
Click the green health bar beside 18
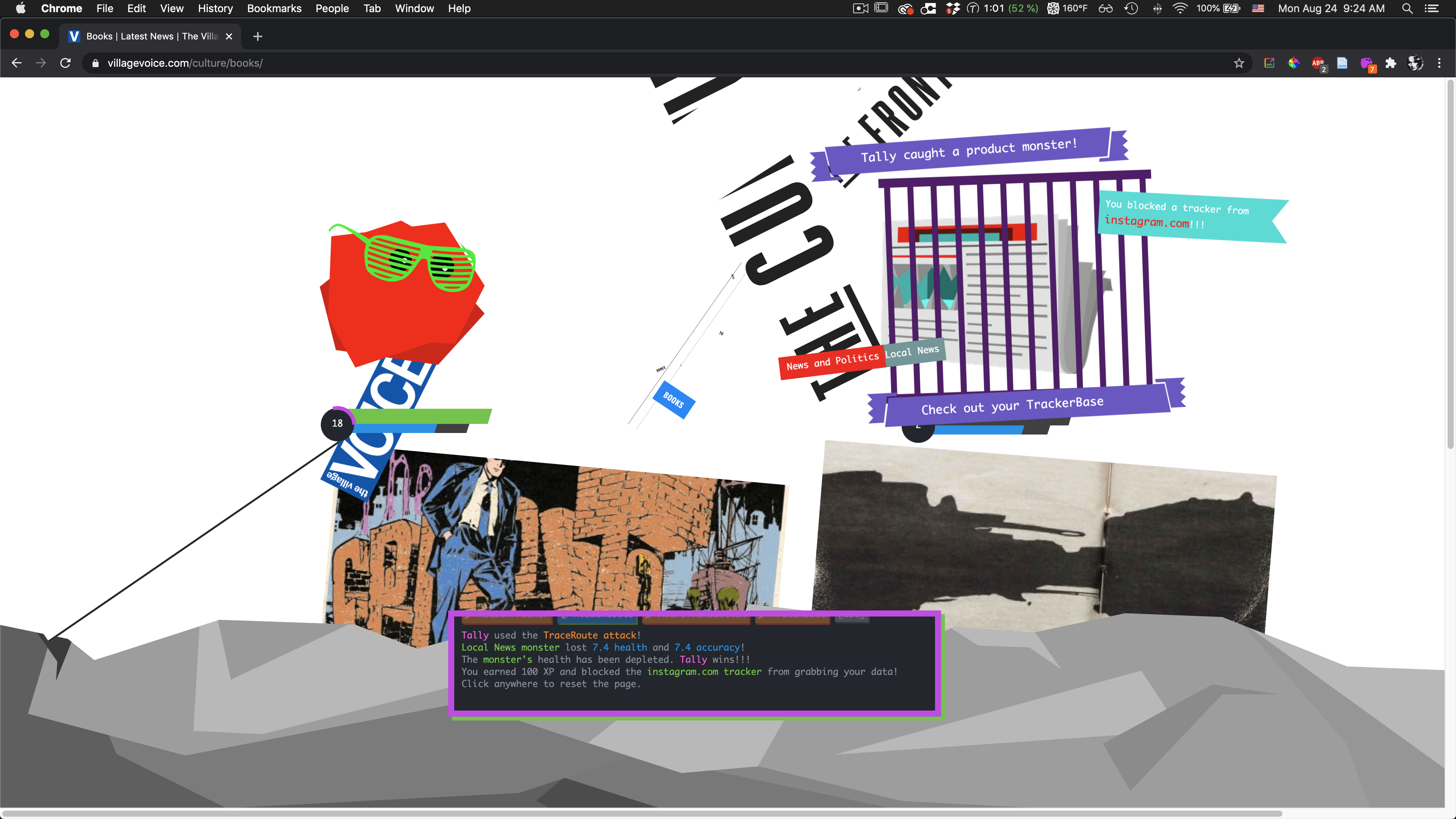[421, 417]
